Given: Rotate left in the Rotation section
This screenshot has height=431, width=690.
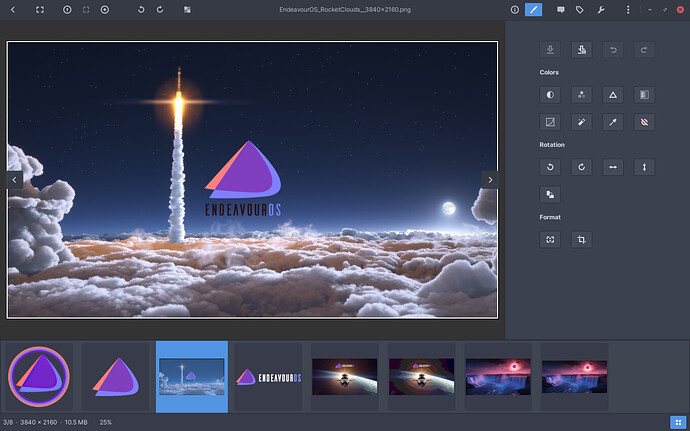Looking at the screenshot, I should [x=550, y=167].
